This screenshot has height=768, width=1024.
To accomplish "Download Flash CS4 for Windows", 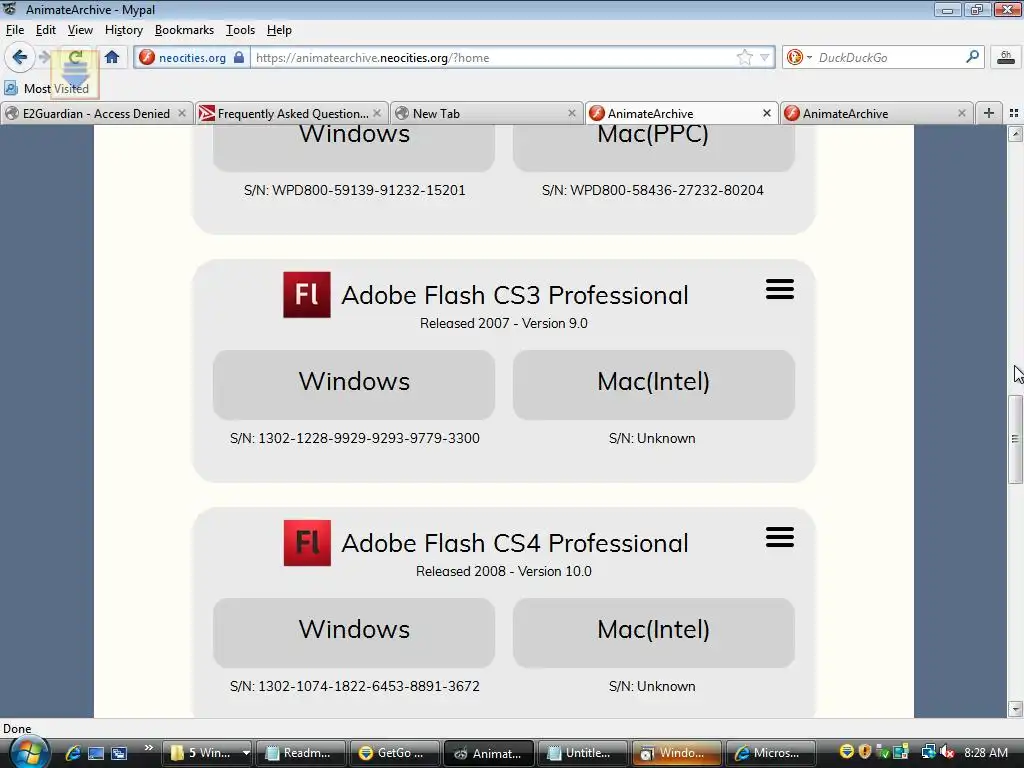I will coord(354,633).
